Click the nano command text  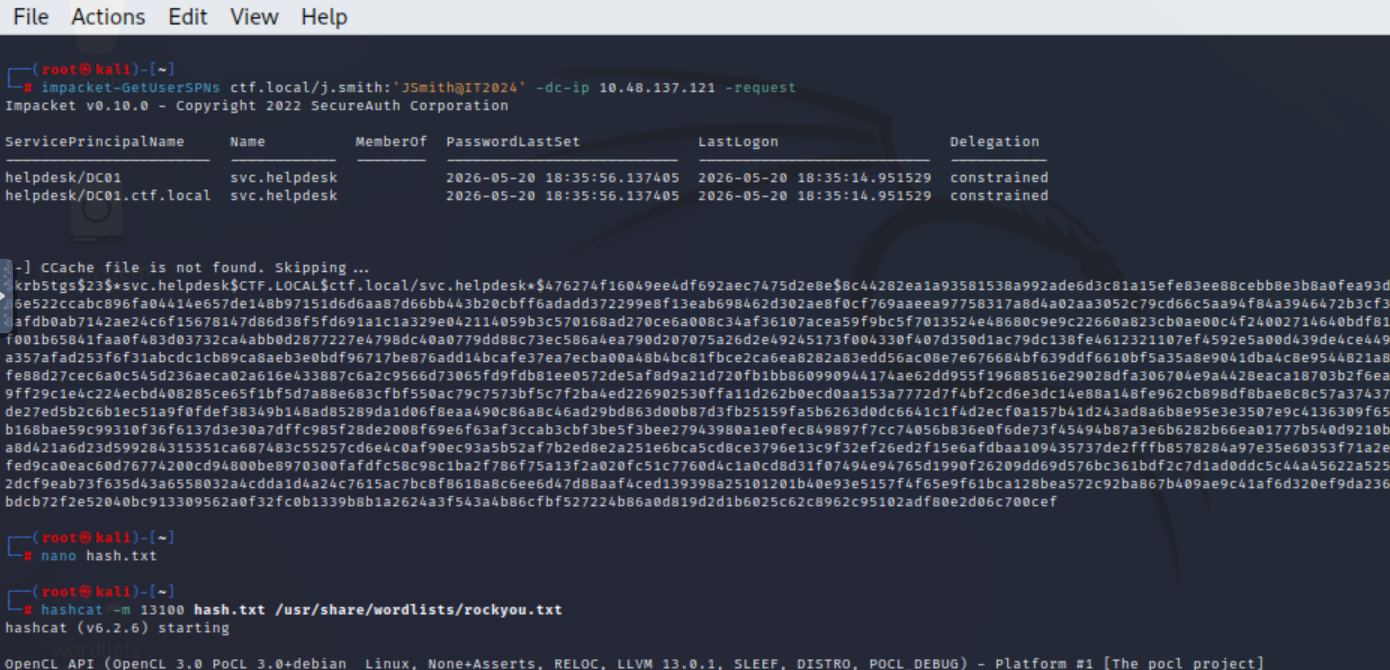(x=59, y=556)
